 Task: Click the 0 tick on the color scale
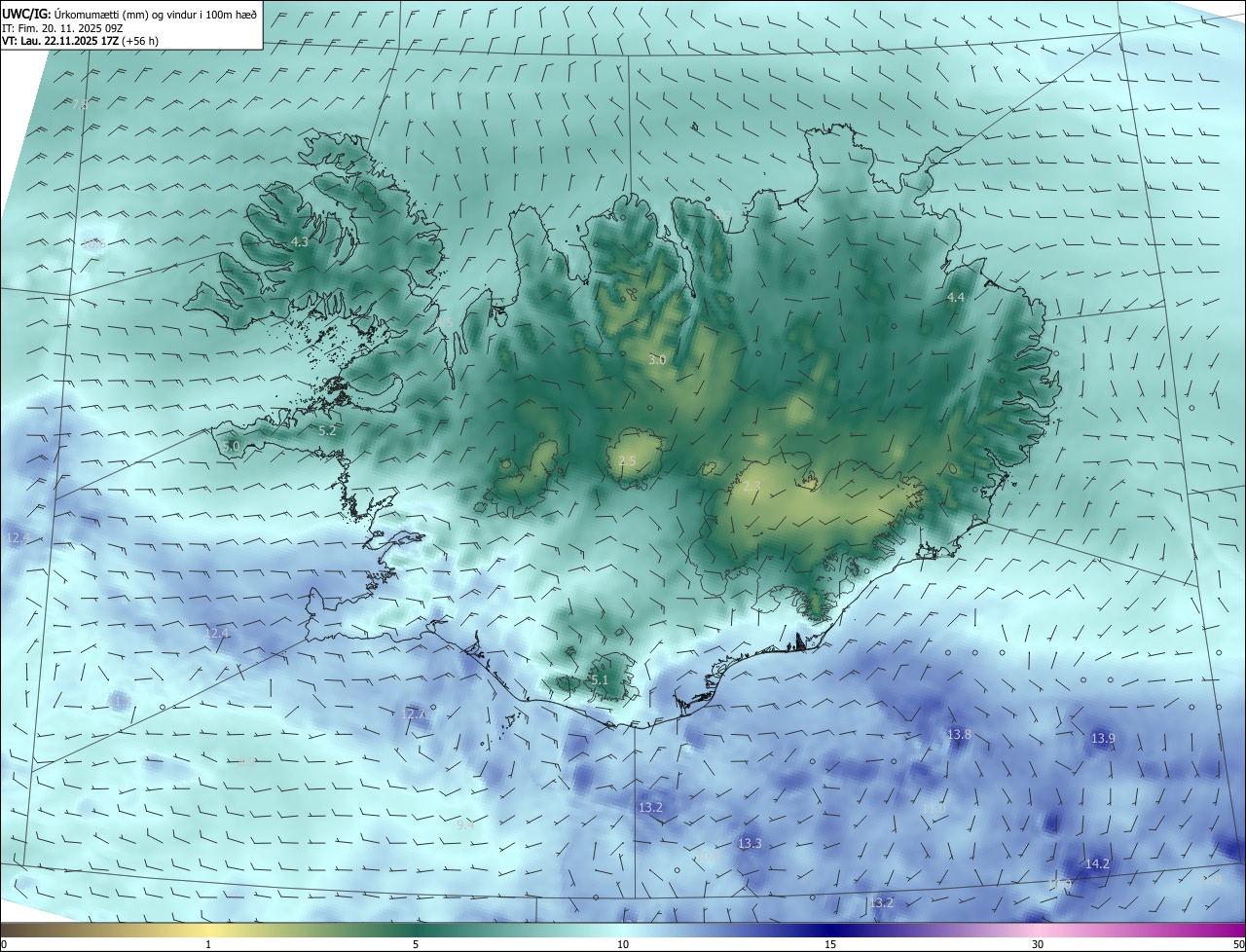click(4, 944)
